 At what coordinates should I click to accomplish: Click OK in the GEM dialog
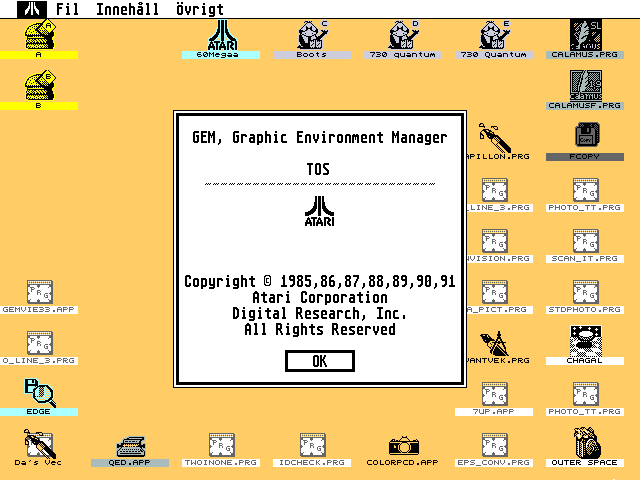tap(320, 361)
